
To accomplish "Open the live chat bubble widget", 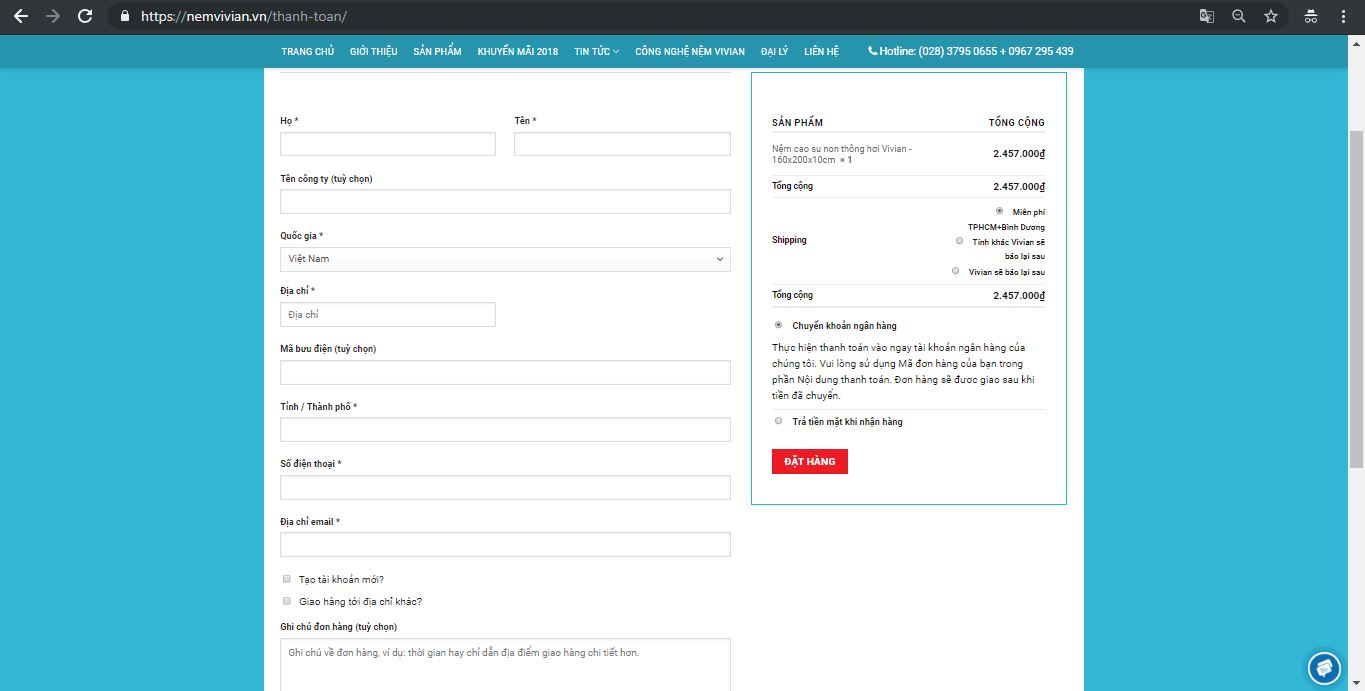I will pos(1324,667).
